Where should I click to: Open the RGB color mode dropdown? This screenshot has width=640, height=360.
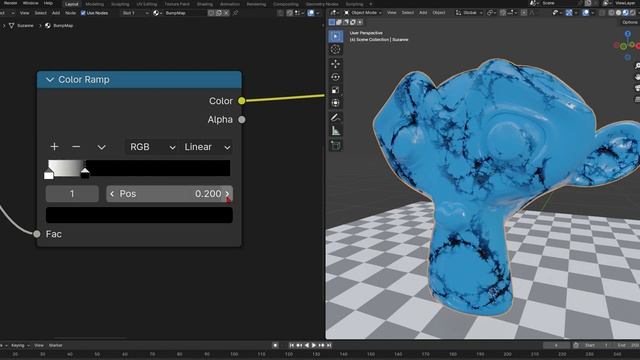pyautogui.click(x=151, y=147)
